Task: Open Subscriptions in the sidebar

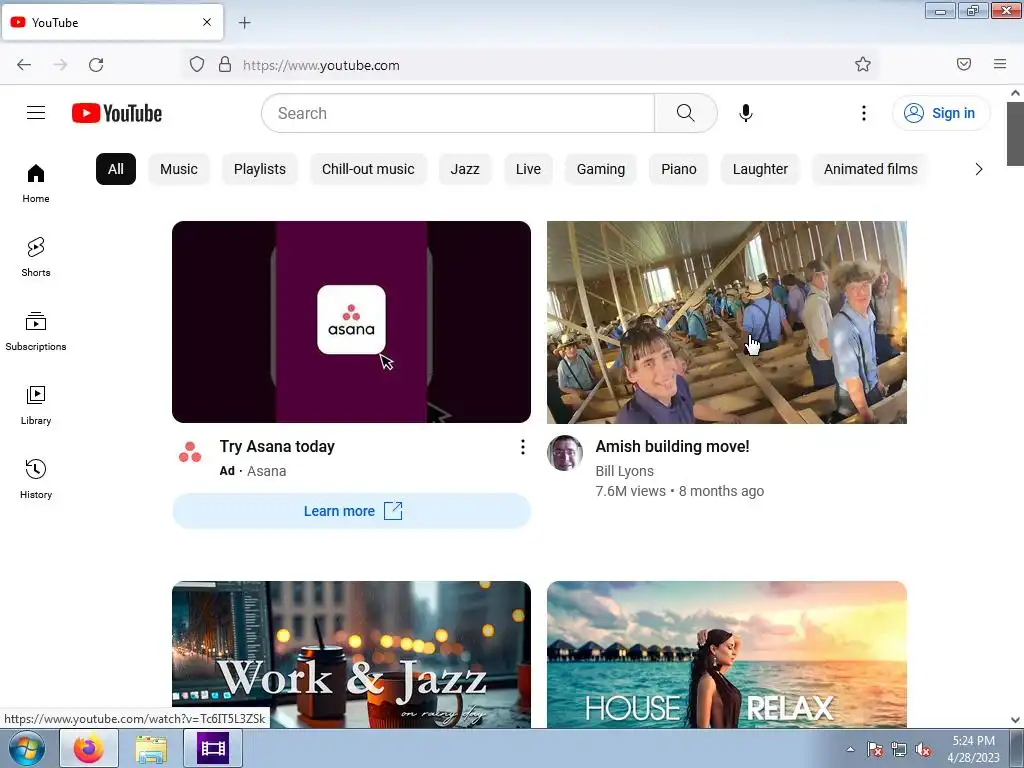Action: (36, 332)
